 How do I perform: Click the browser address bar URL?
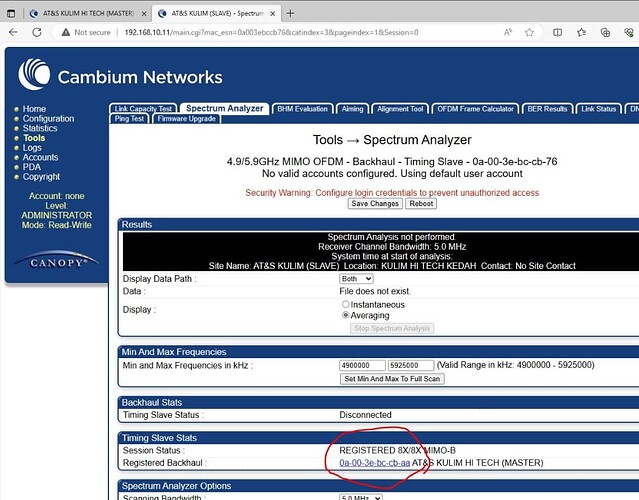point(271,32)
